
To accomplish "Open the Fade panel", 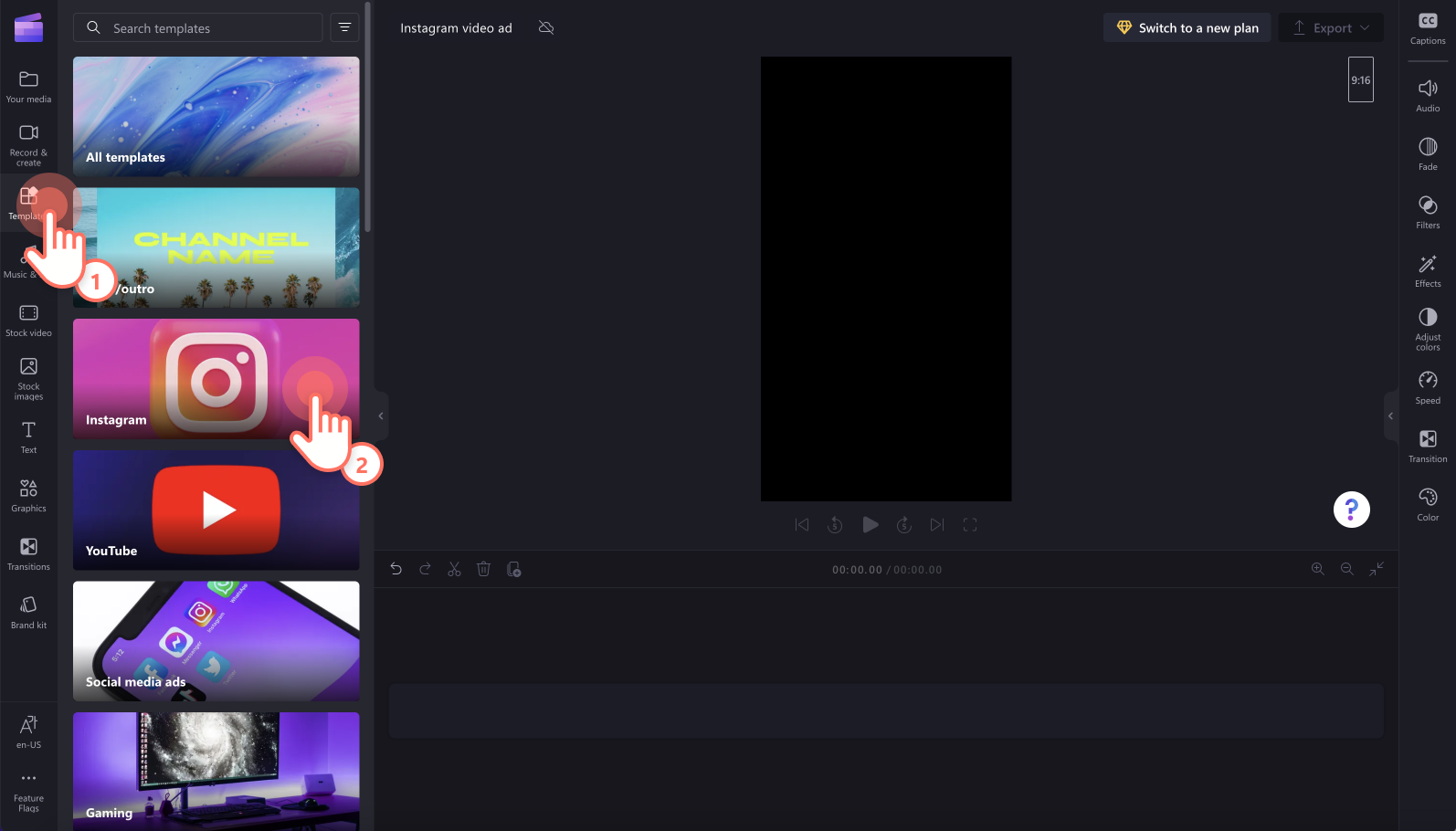I will point(1428,154).
